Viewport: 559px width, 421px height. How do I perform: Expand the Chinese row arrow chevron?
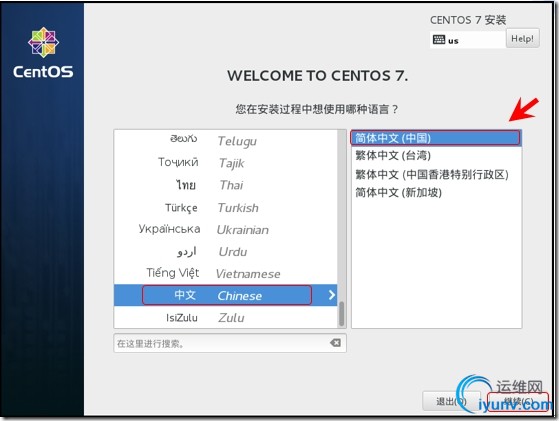coord(332,295)
